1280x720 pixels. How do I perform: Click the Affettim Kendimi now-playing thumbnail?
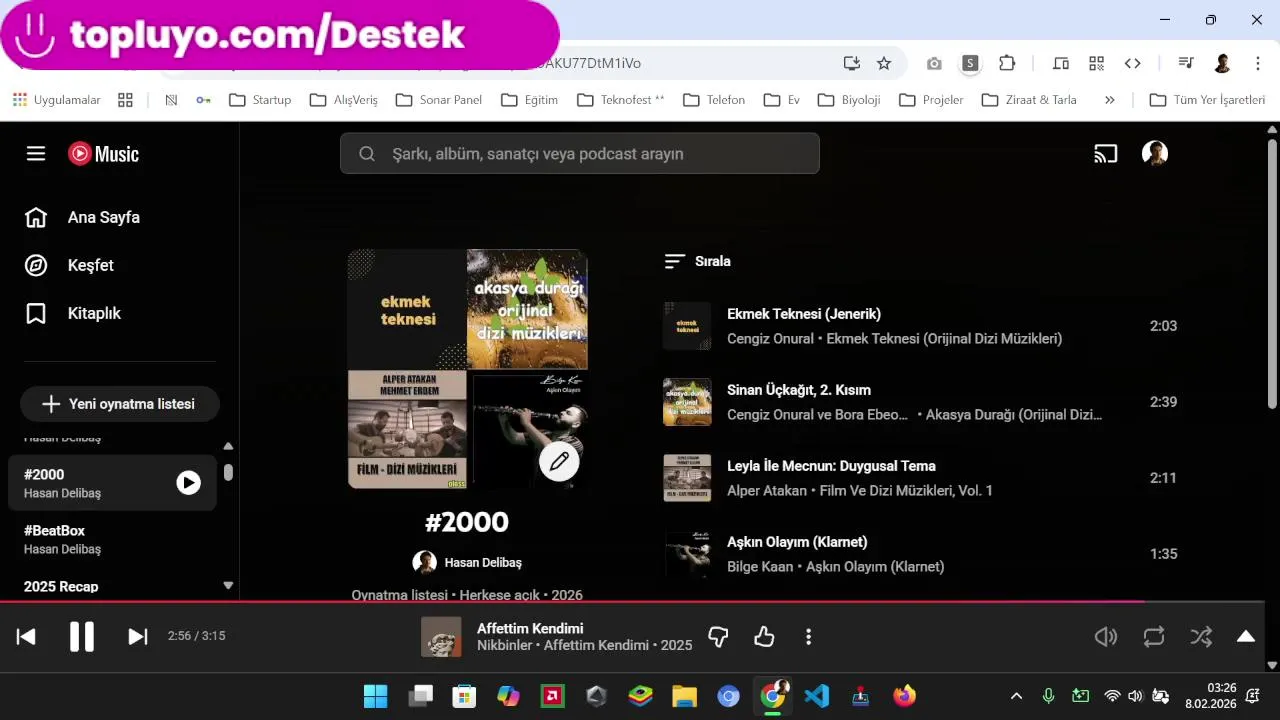[x=441, y=637]
